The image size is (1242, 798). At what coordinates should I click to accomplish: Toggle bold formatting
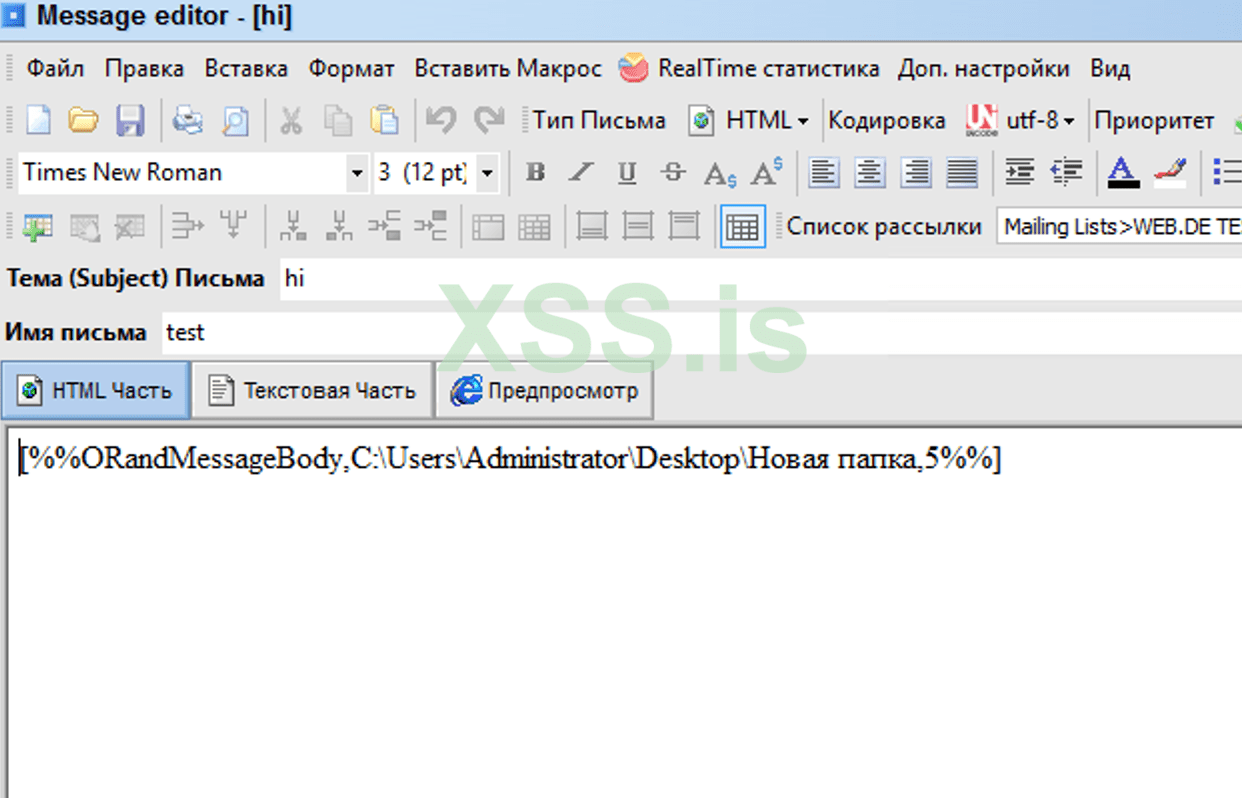pyautogui.click(x=535, y=172)
